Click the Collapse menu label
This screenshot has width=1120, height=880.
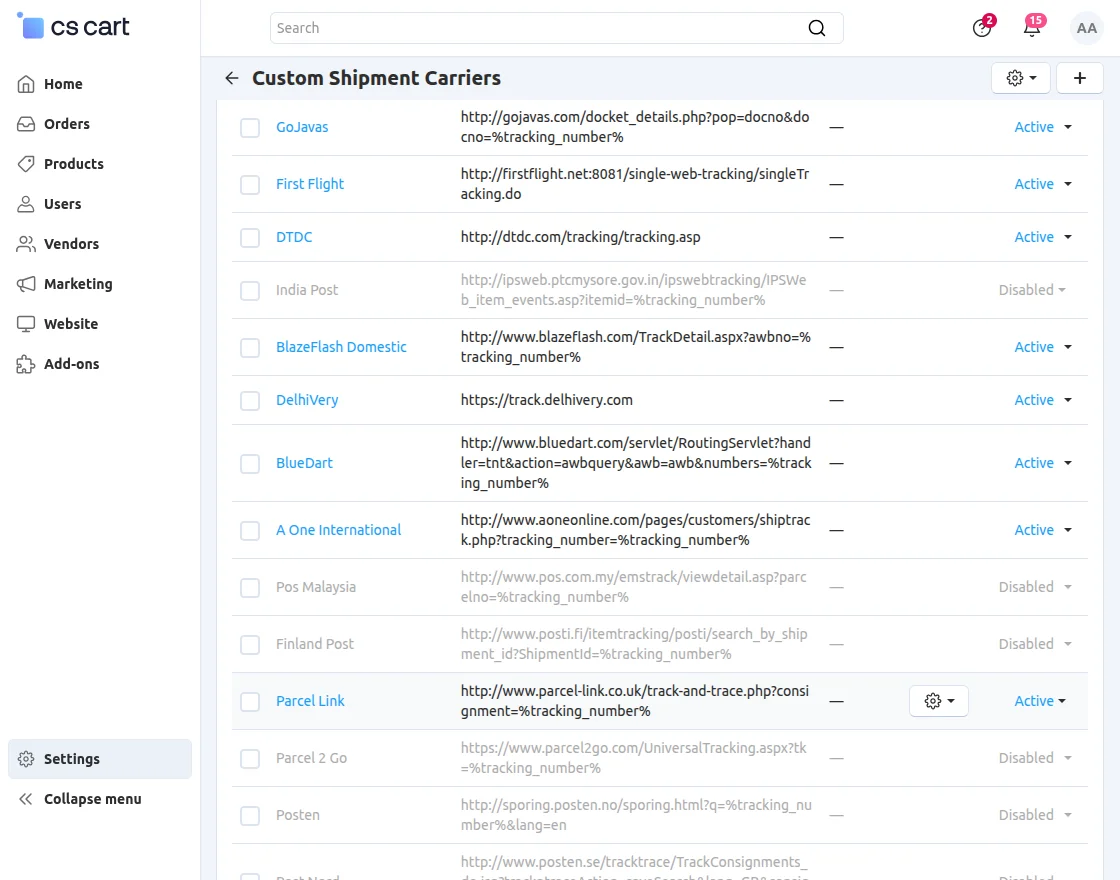tap(93, 799)
